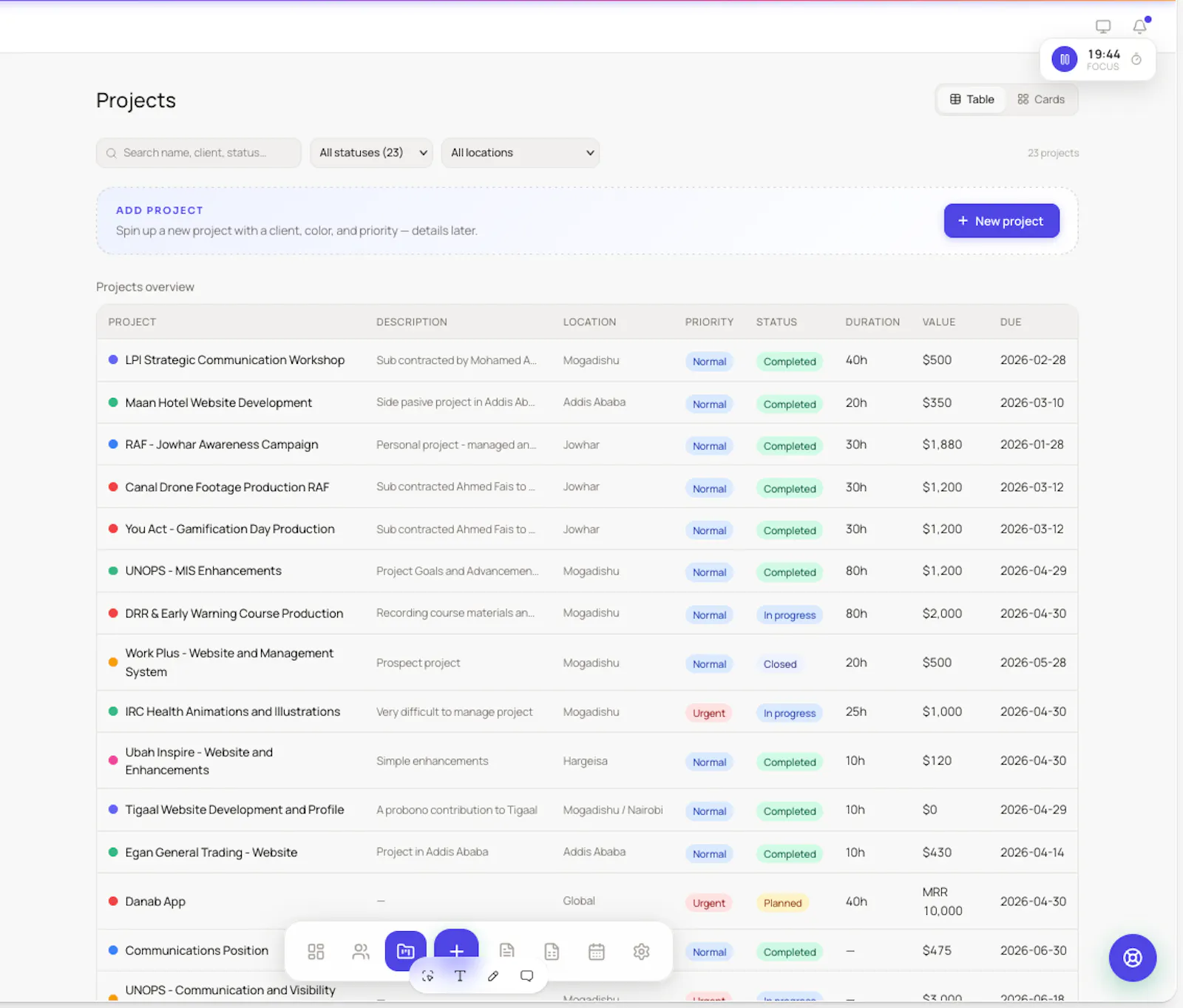Open the notifications bell

click(x=1139, y=27)
